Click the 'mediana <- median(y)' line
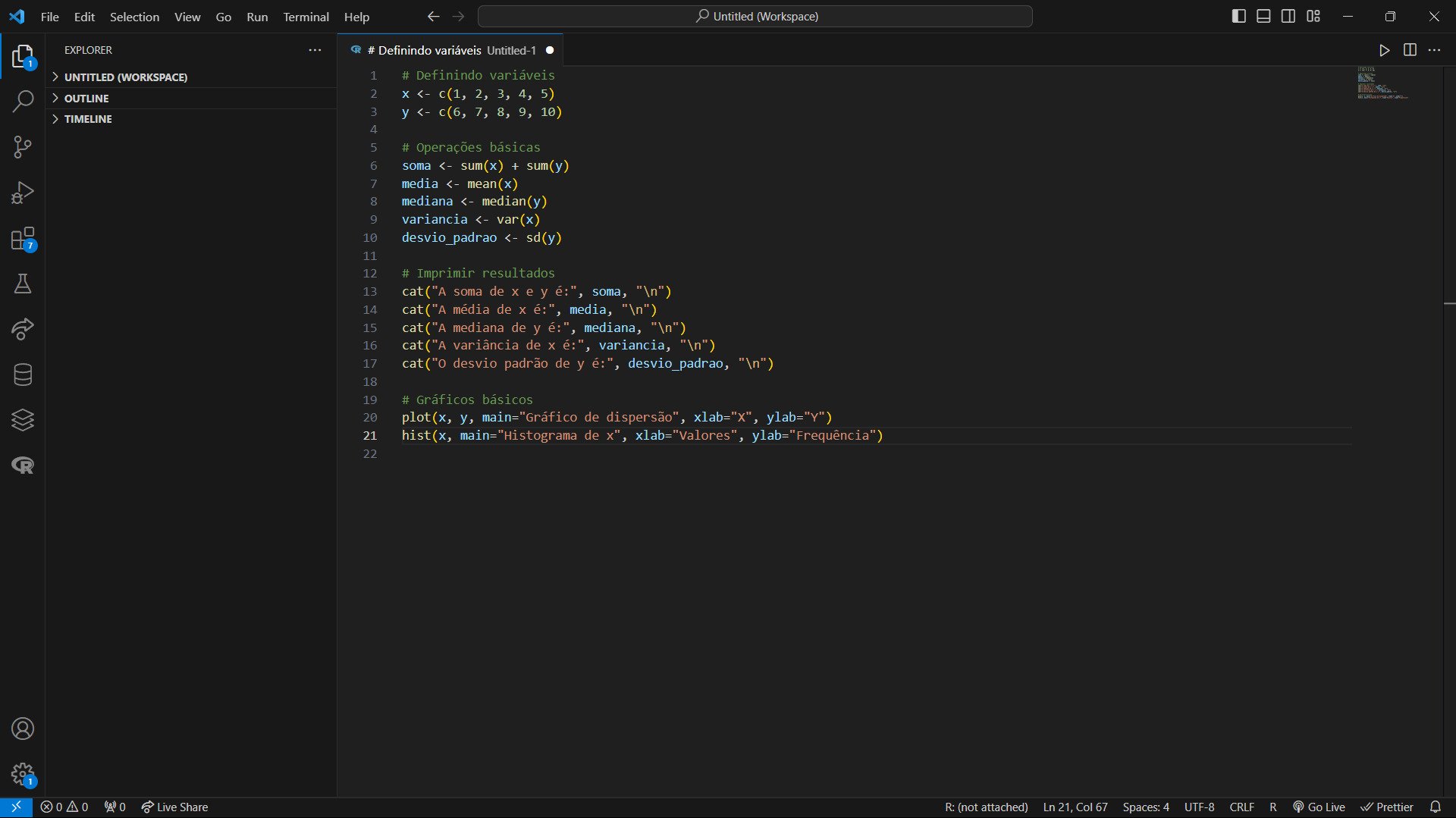 474,202
